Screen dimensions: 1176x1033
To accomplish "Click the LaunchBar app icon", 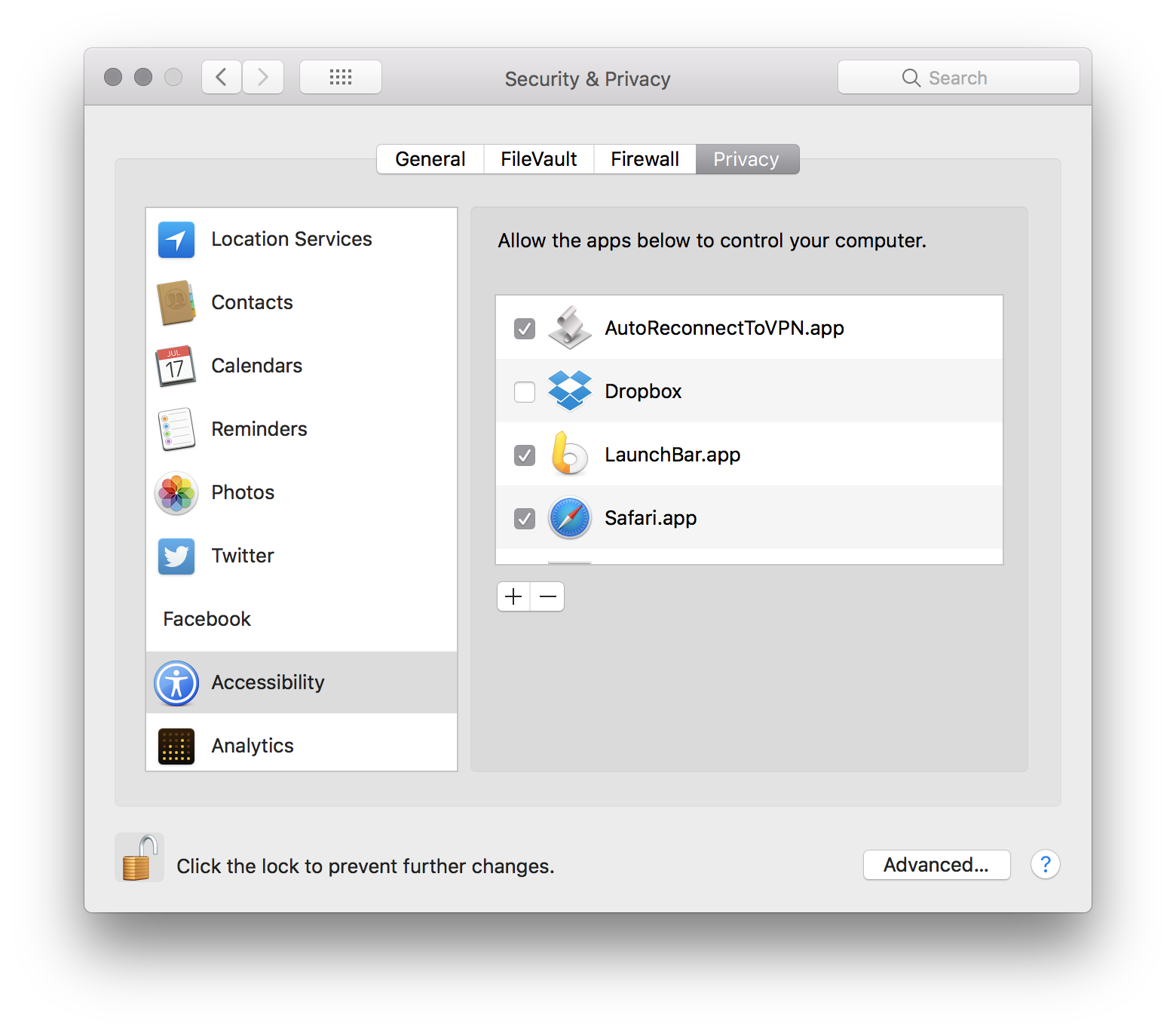I will click(570, 454).
